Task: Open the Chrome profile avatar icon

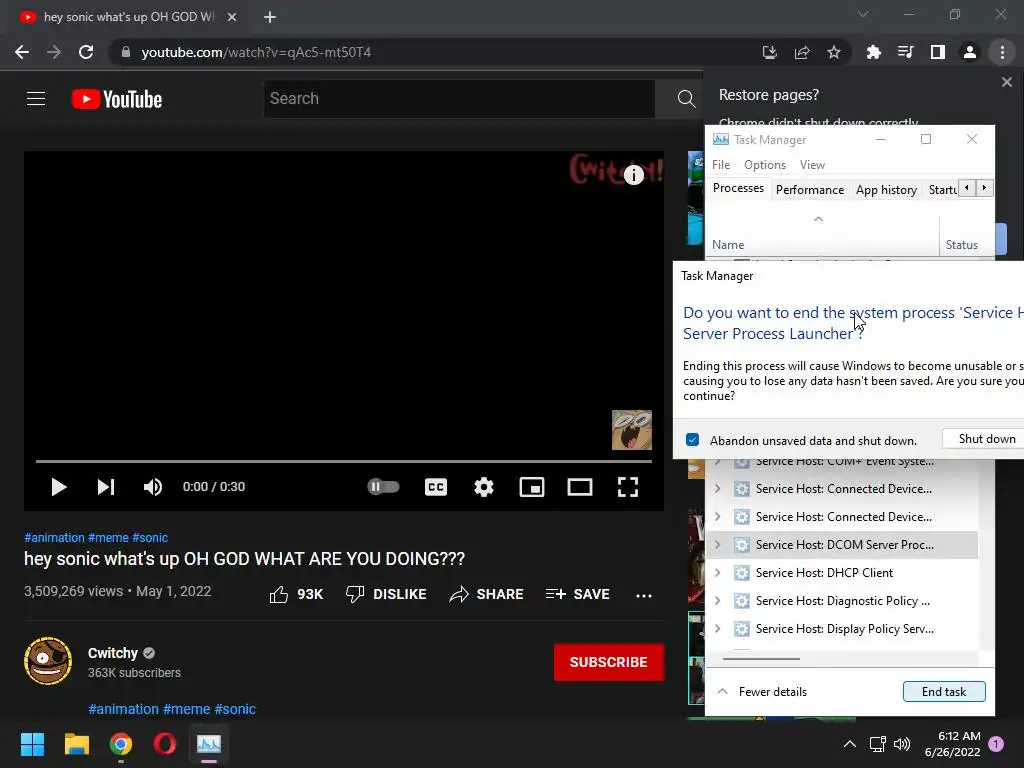Action: (x=970, y=52)
